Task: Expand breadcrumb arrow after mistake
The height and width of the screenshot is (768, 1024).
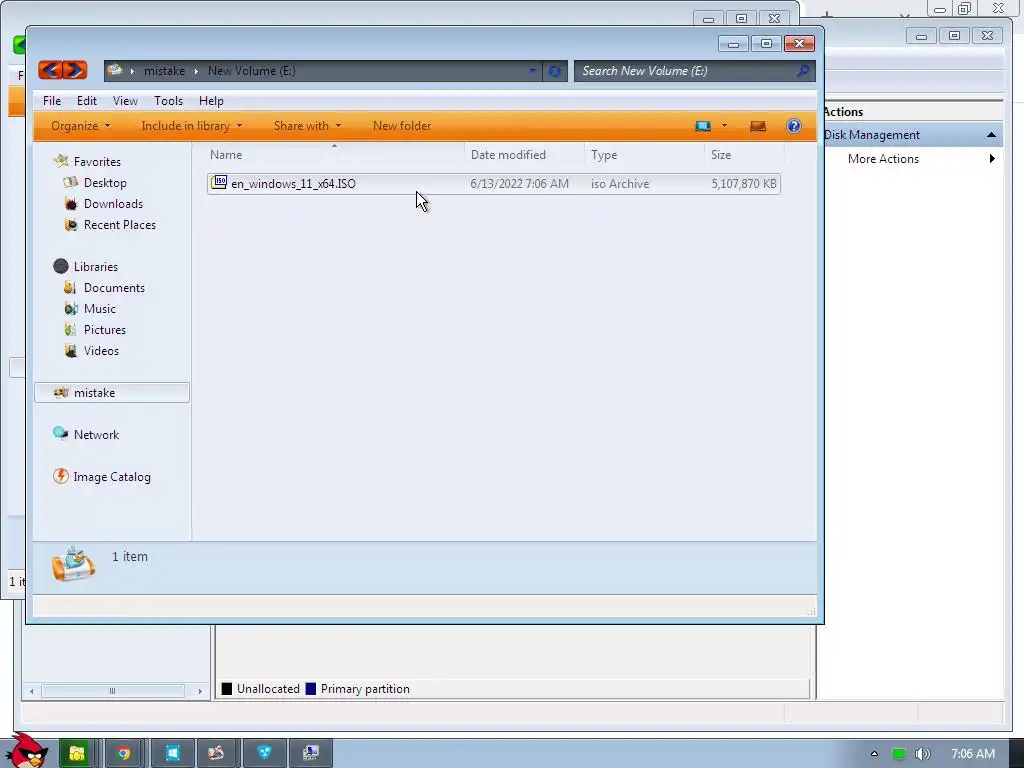Action: click(x=196, y=71)
